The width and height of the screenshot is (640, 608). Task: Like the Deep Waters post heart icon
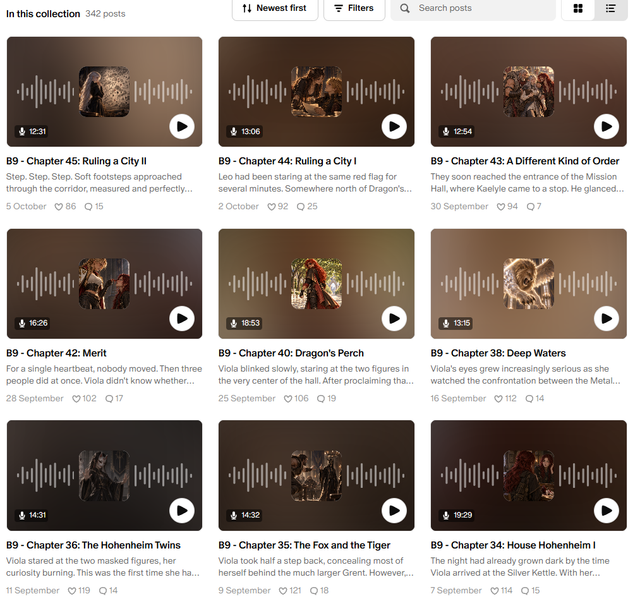498,399
